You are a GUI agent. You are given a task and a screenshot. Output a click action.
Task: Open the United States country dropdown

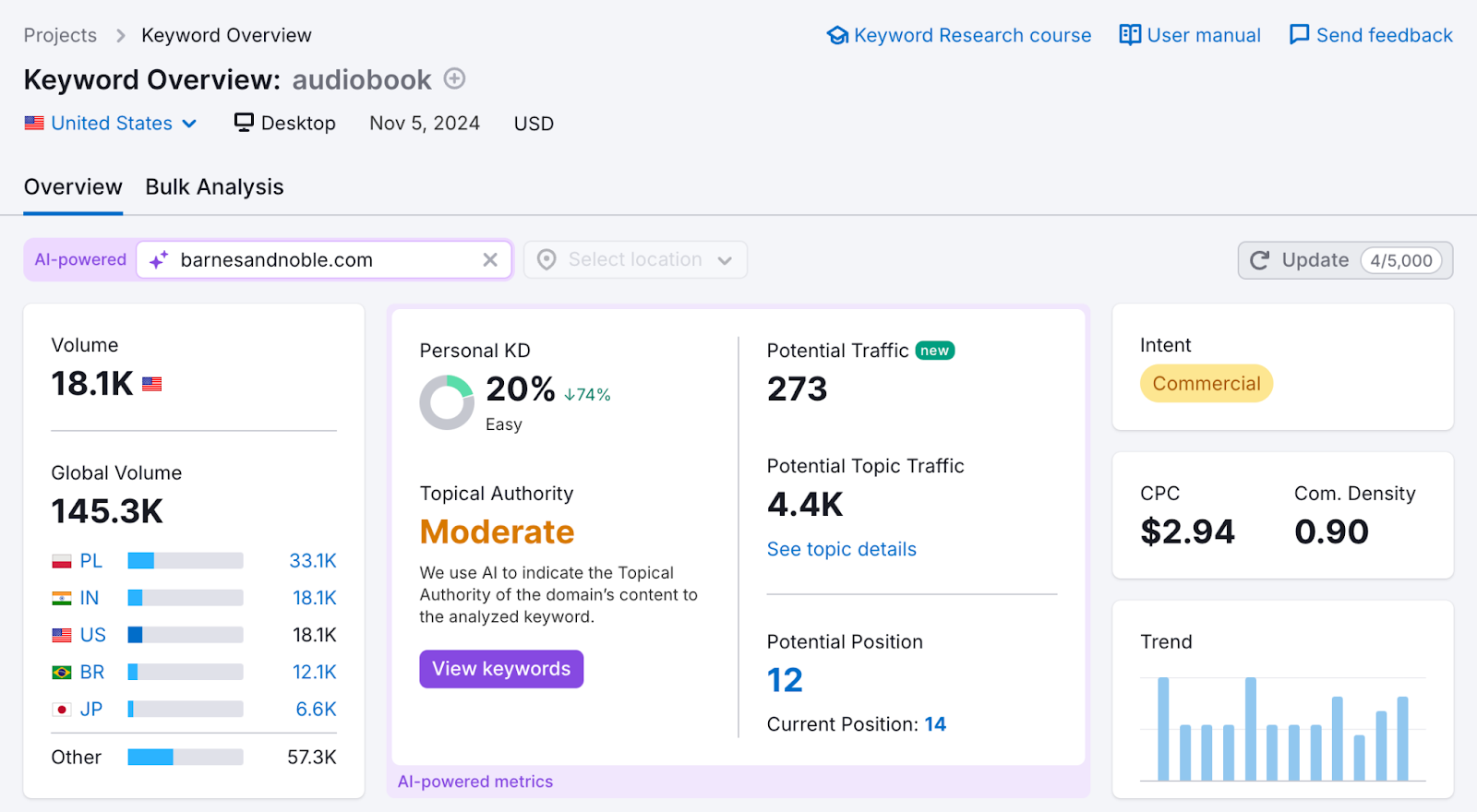point(111,123)
